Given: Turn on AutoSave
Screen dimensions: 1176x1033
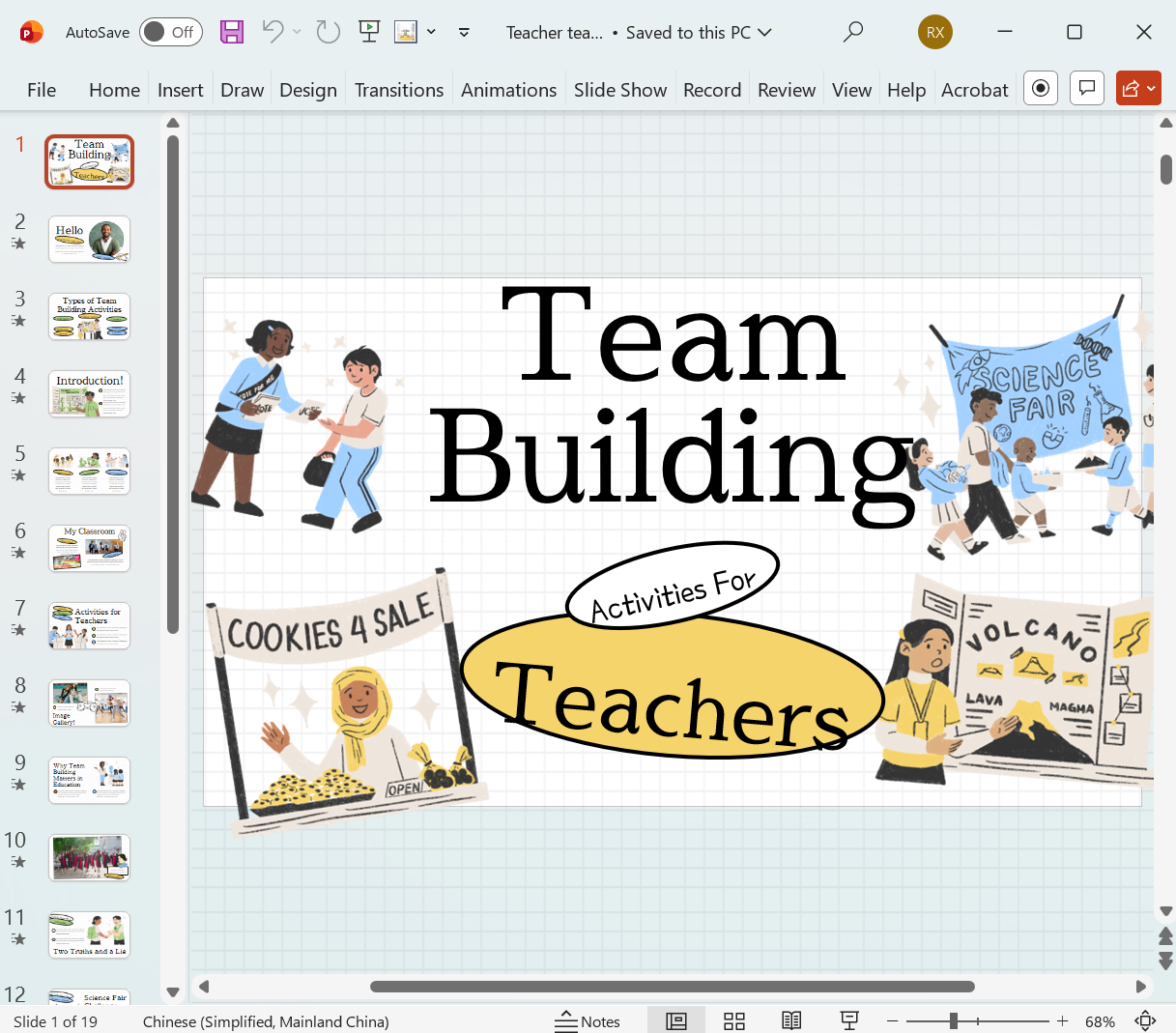Looking at the screenshot, I should tap(170, 32).
